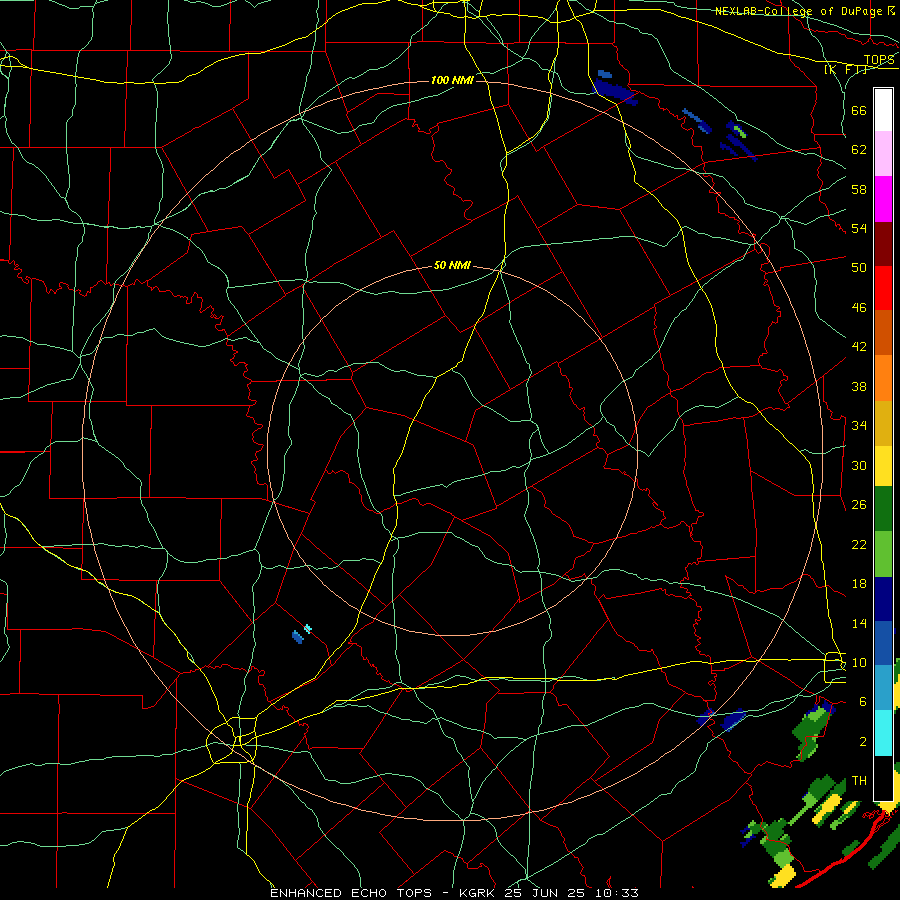Viewport: 900px width, 900px height.
Task: Select the dark red legend swatch
Action: click(x=883, y=244)
